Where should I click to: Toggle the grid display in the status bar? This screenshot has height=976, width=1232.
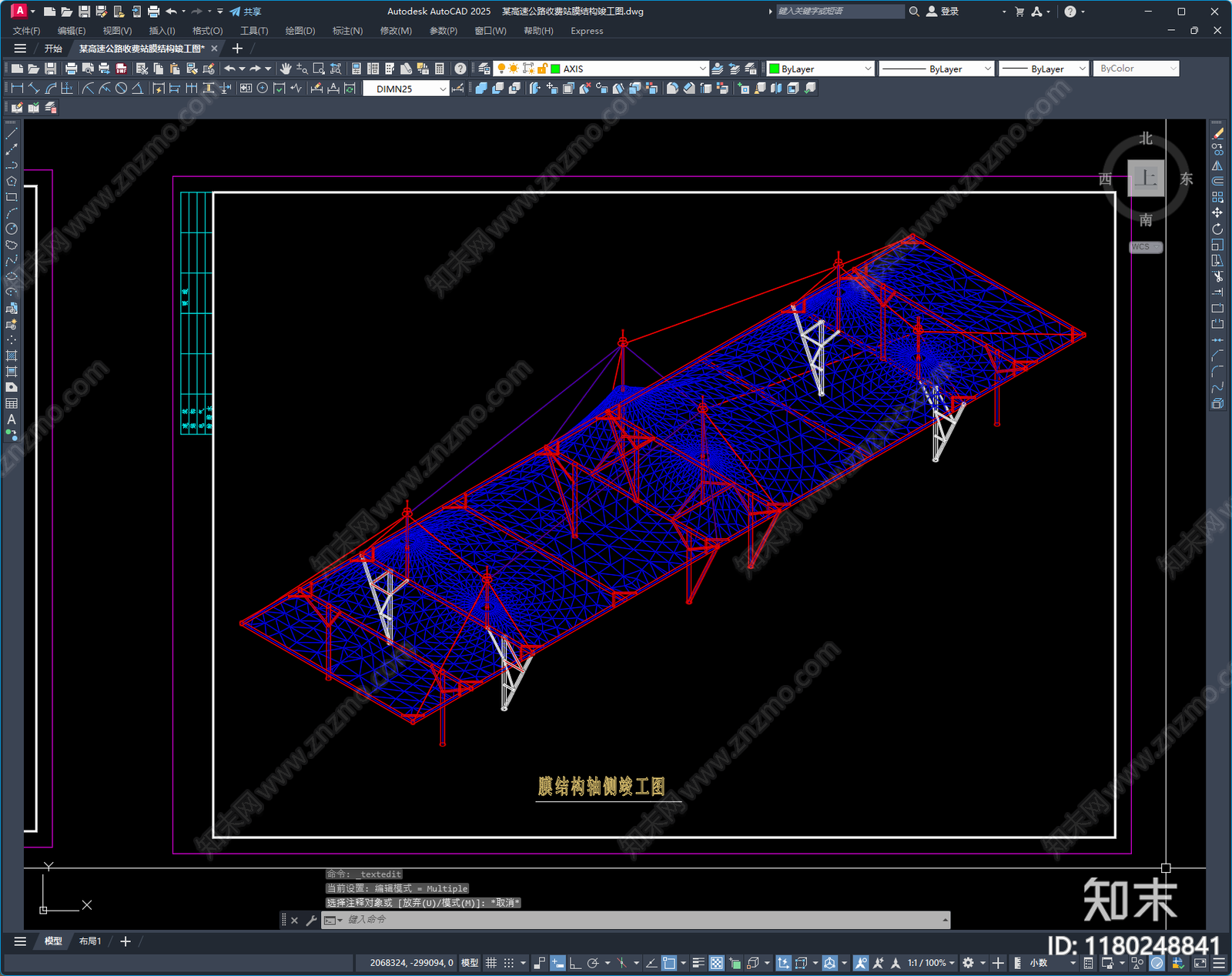[490, 963]
